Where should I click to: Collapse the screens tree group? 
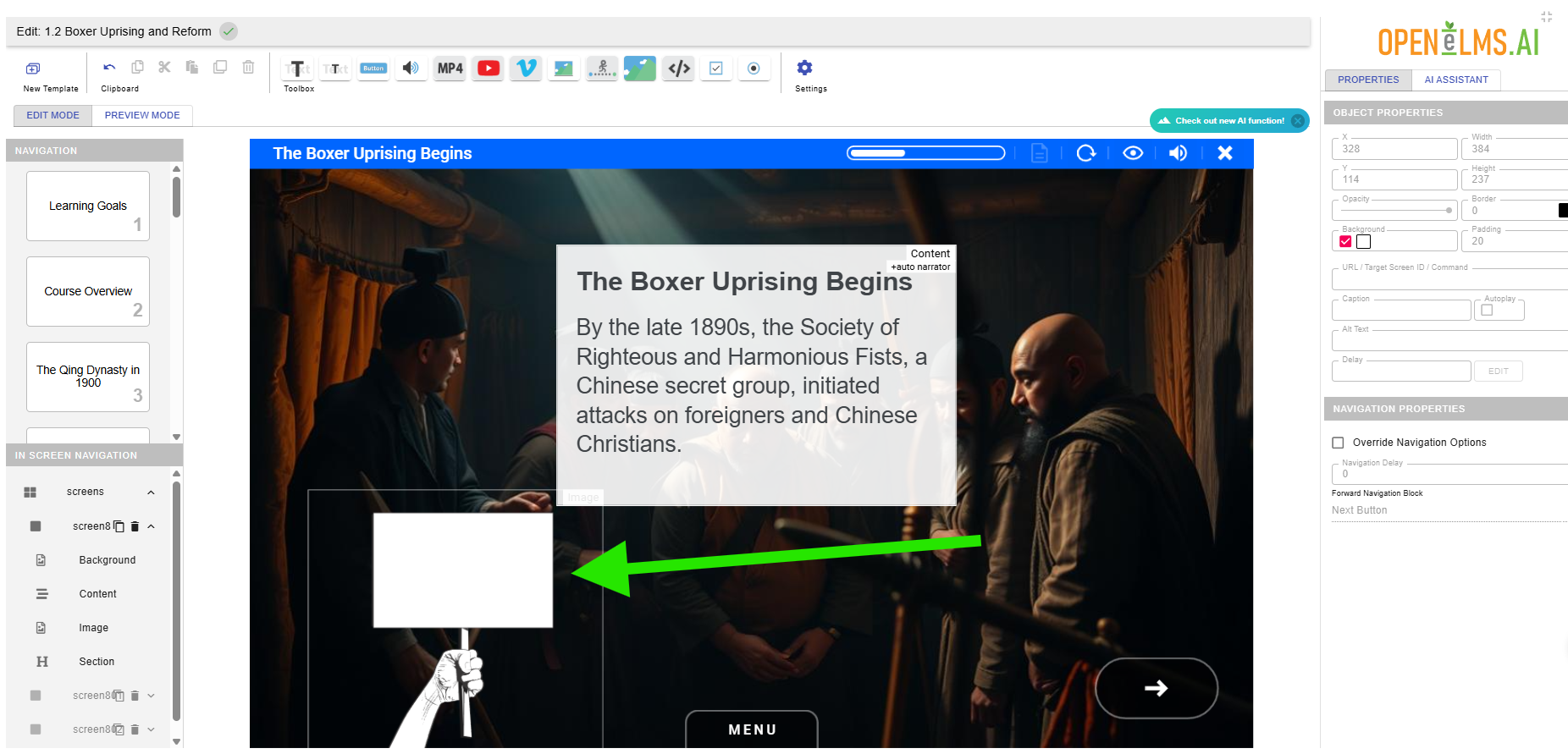coord(151,493)
